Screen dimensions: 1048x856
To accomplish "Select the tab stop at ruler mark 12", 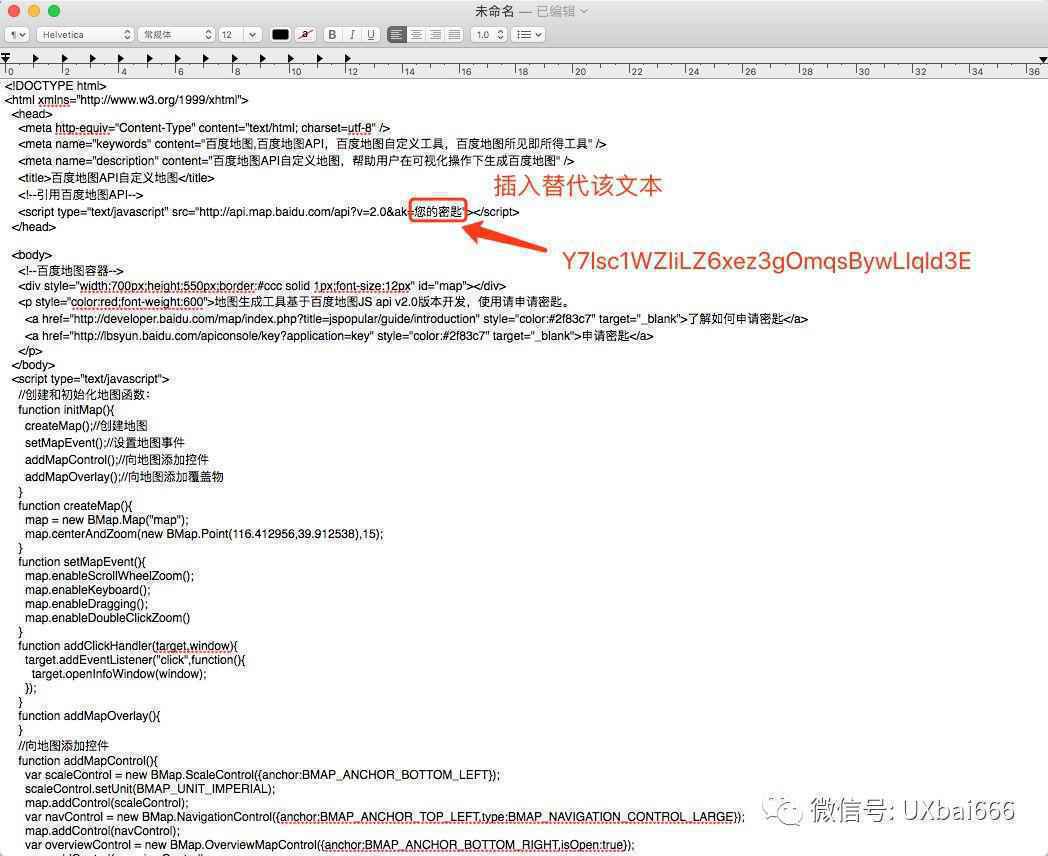I will pos(348,59).
